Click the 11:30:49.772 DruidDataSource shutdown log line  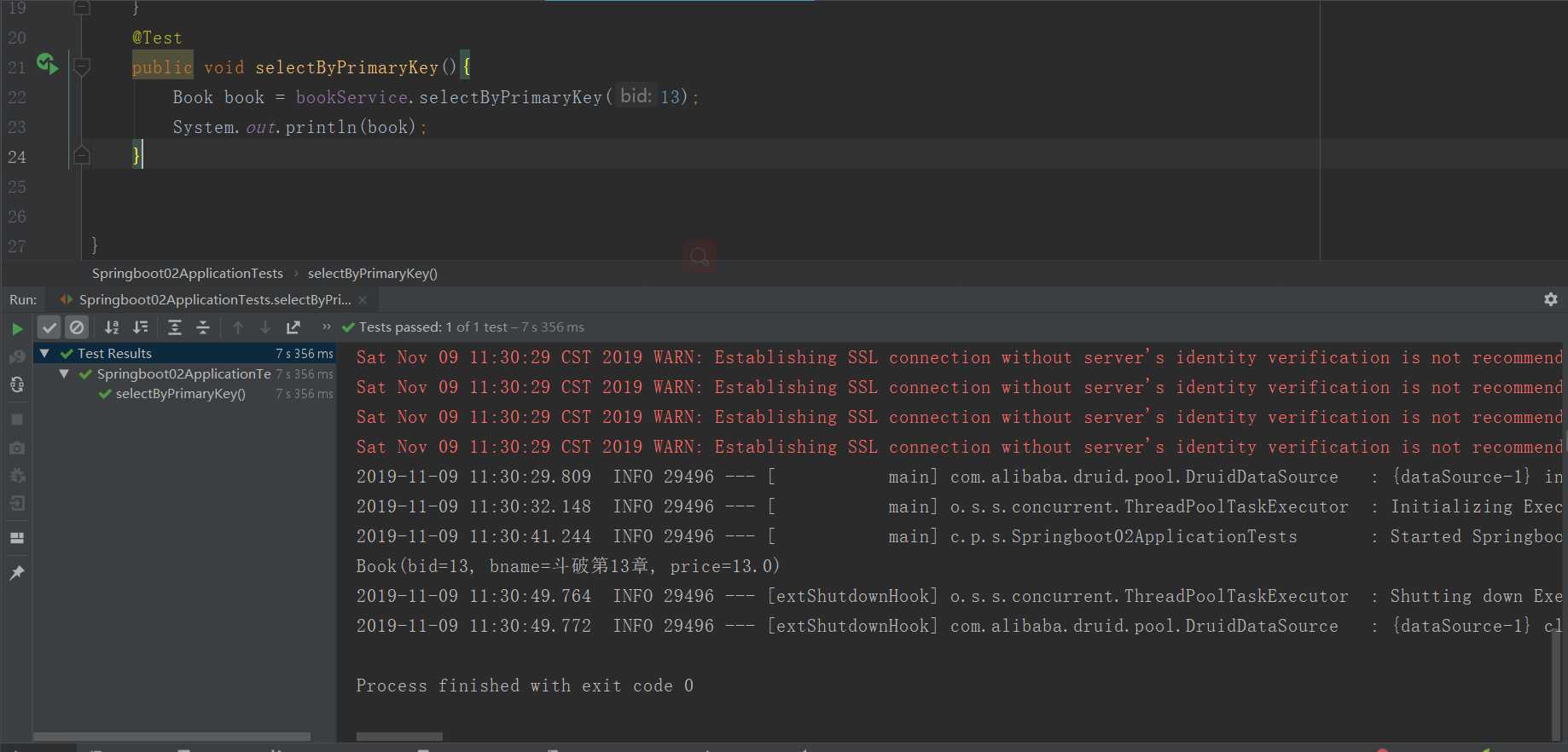click(x=959, y=626)
